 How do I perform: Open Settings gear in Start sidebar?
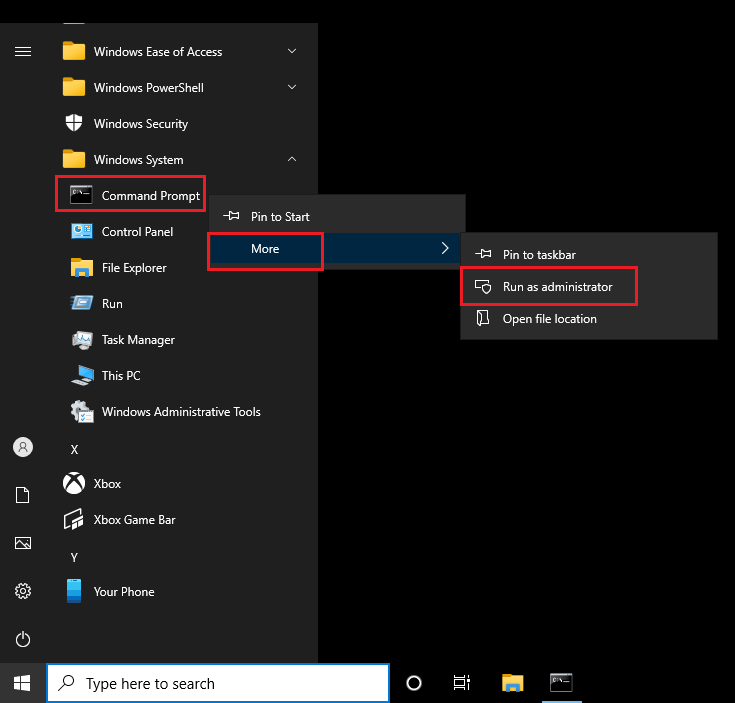point(23,591)
